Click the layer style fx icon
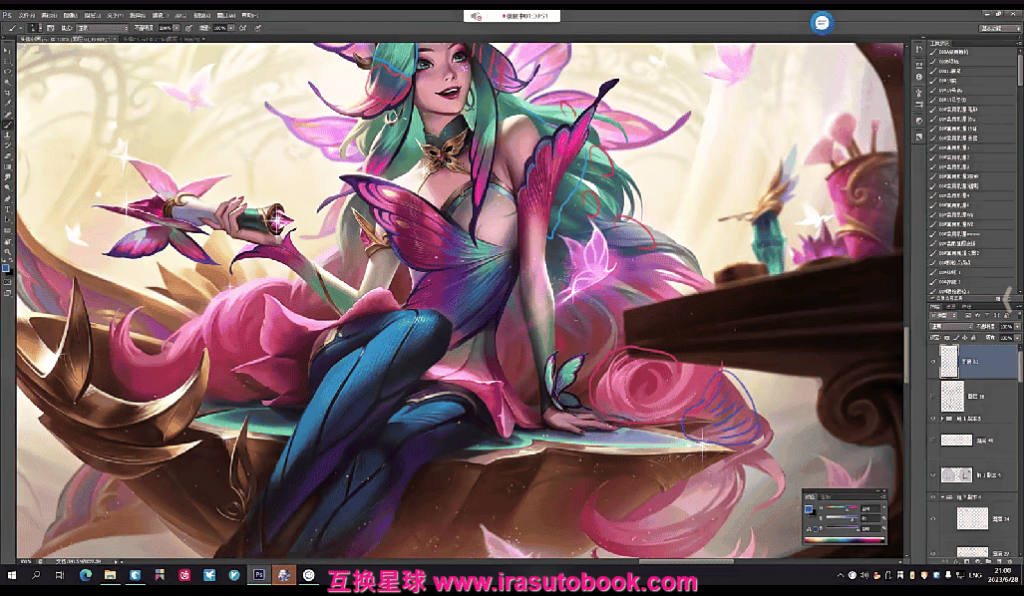Screen dimensions: 1024x596 955,561
